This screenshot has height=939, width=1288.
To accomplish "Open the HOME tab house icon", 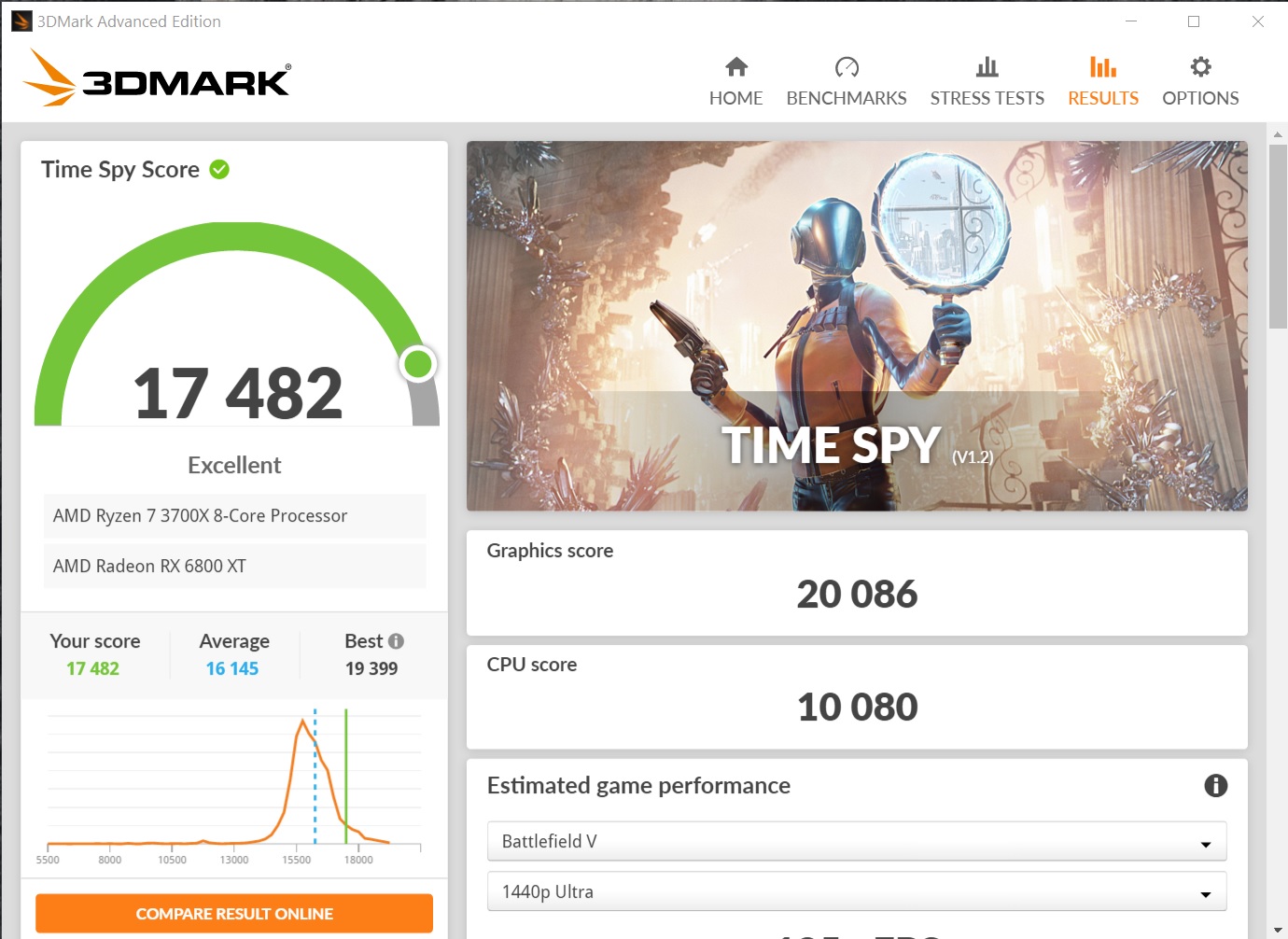I will pos(736,66).
